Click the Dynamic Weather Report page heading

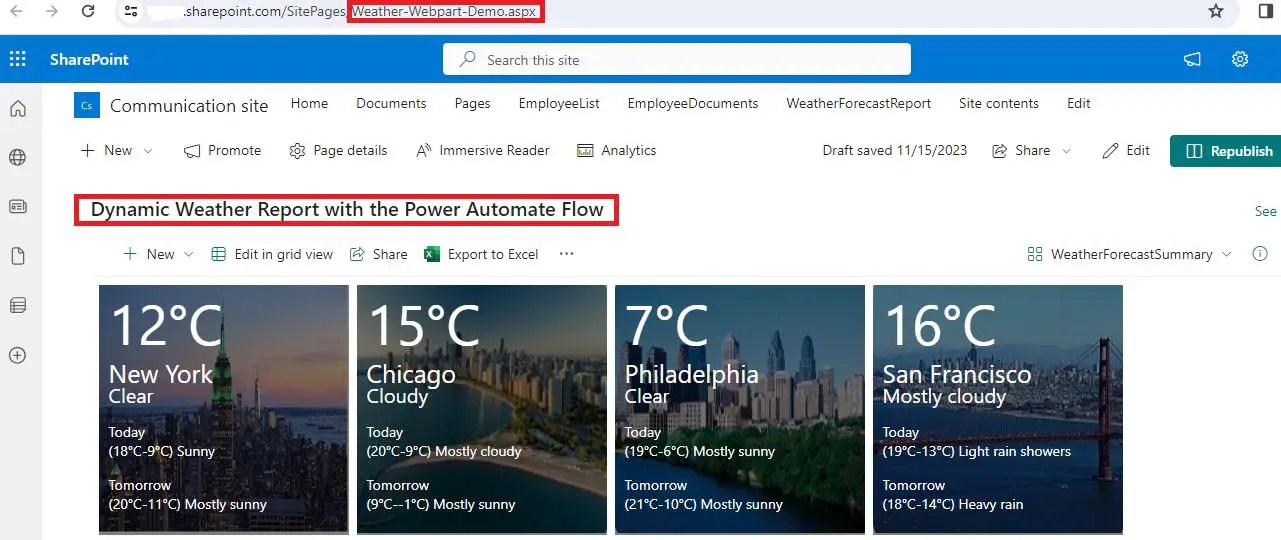(347, 209)
